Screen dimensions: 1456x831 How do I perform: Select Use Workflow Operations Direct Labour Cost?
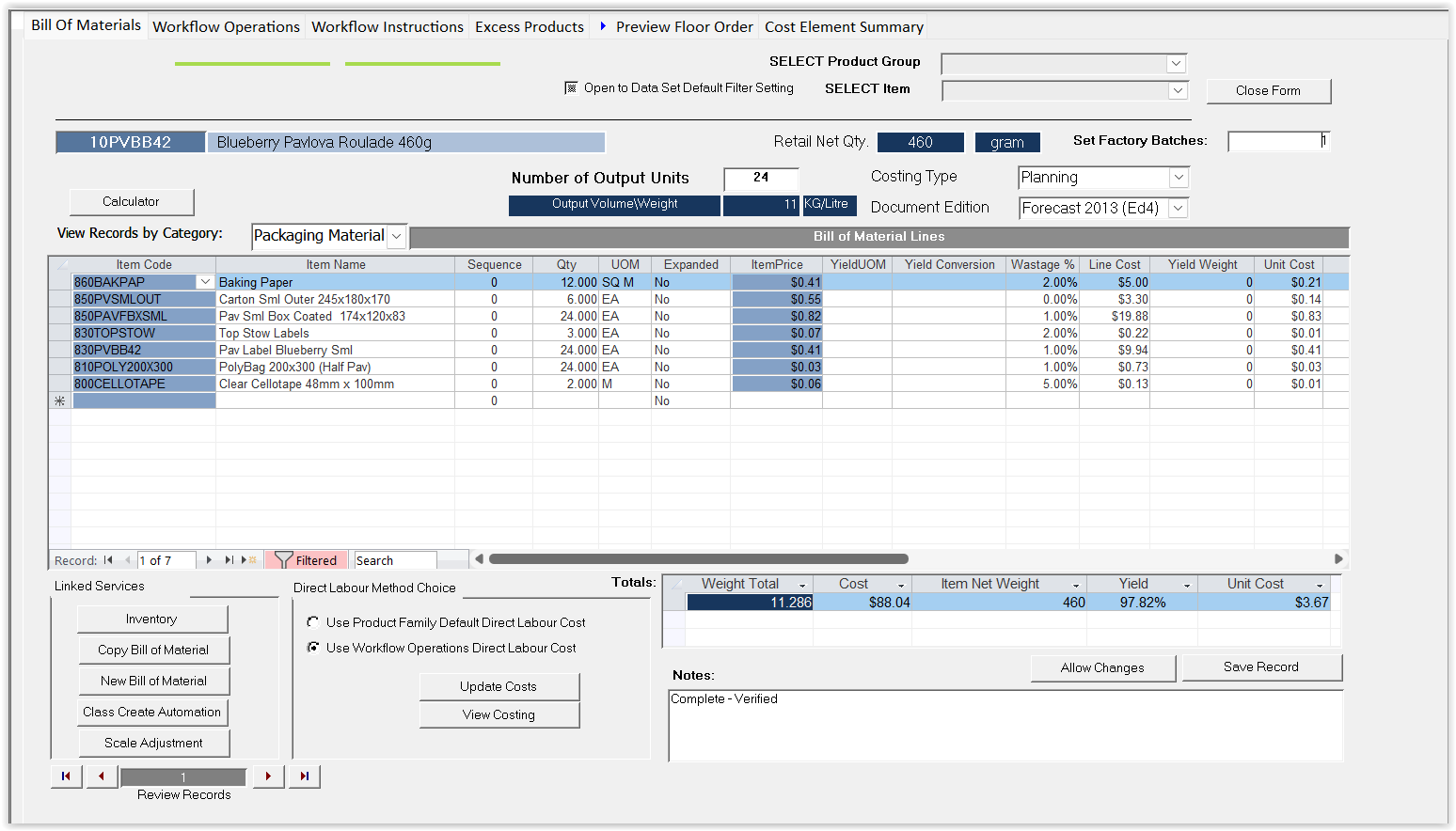pyautogui.click(x=313, y=648)
